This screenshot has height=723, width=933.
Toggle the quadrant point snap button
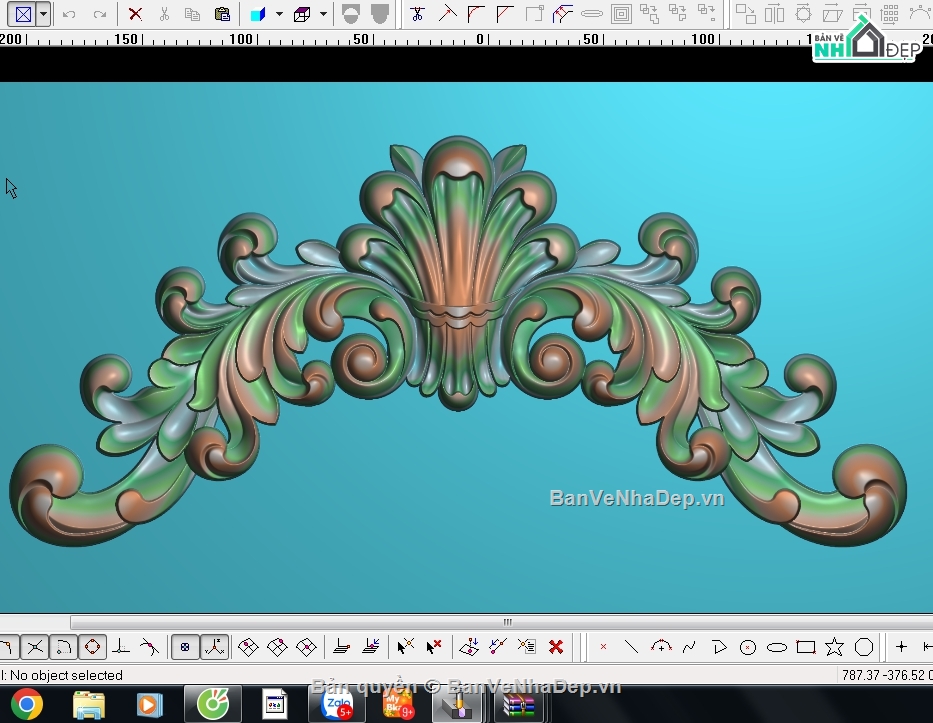tap(92, 647)
